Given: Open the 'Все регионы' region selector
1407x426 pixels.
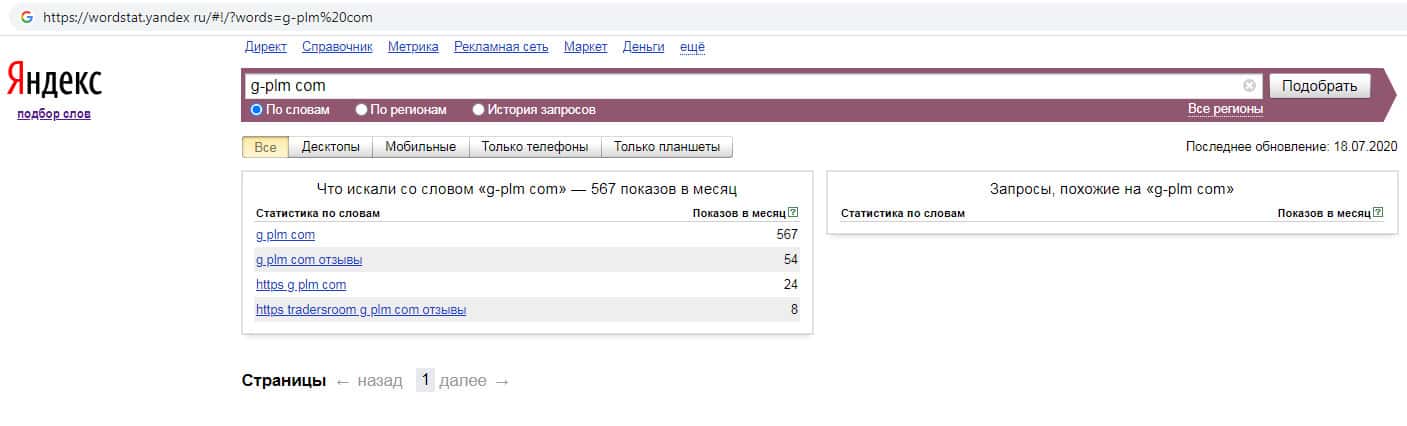Looking at the screenshot, I should click(x=1225, y=109).
